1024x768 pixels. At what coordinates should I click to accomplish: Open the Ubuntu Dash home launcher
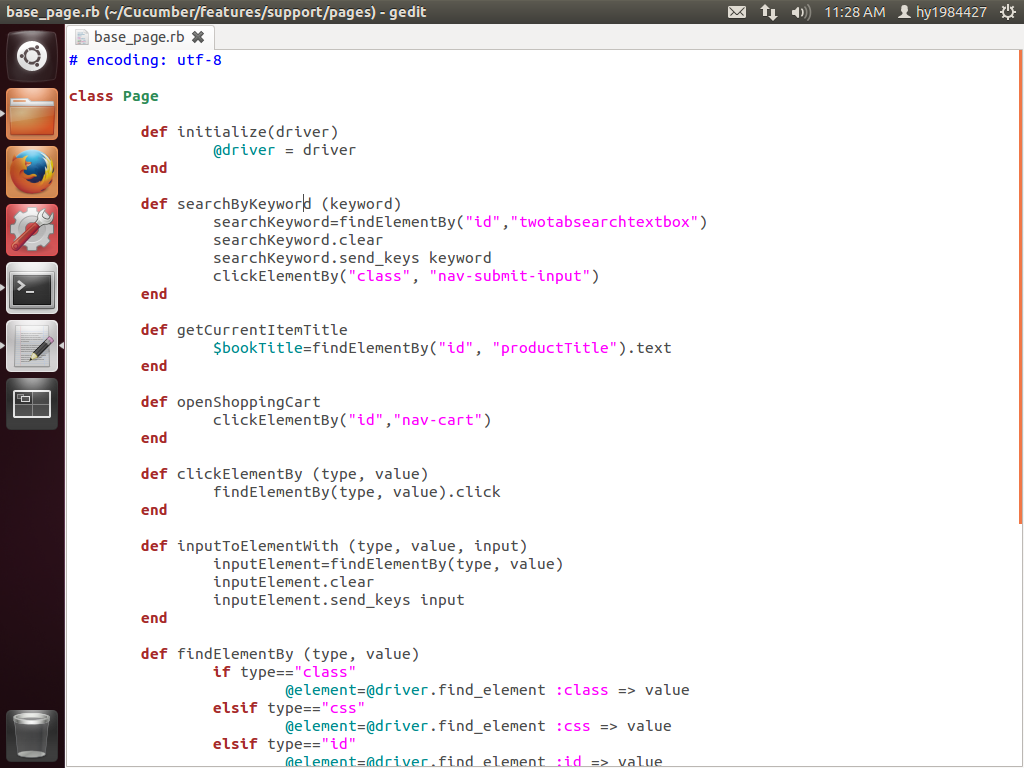point(32,56)
